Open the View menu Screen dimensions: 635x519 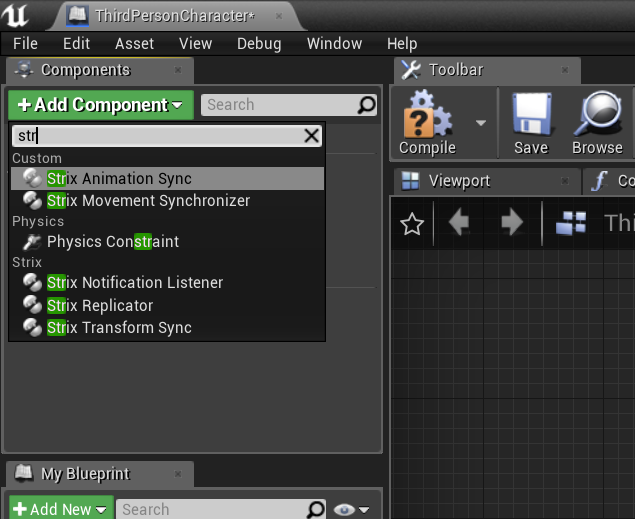coord(196,43)
